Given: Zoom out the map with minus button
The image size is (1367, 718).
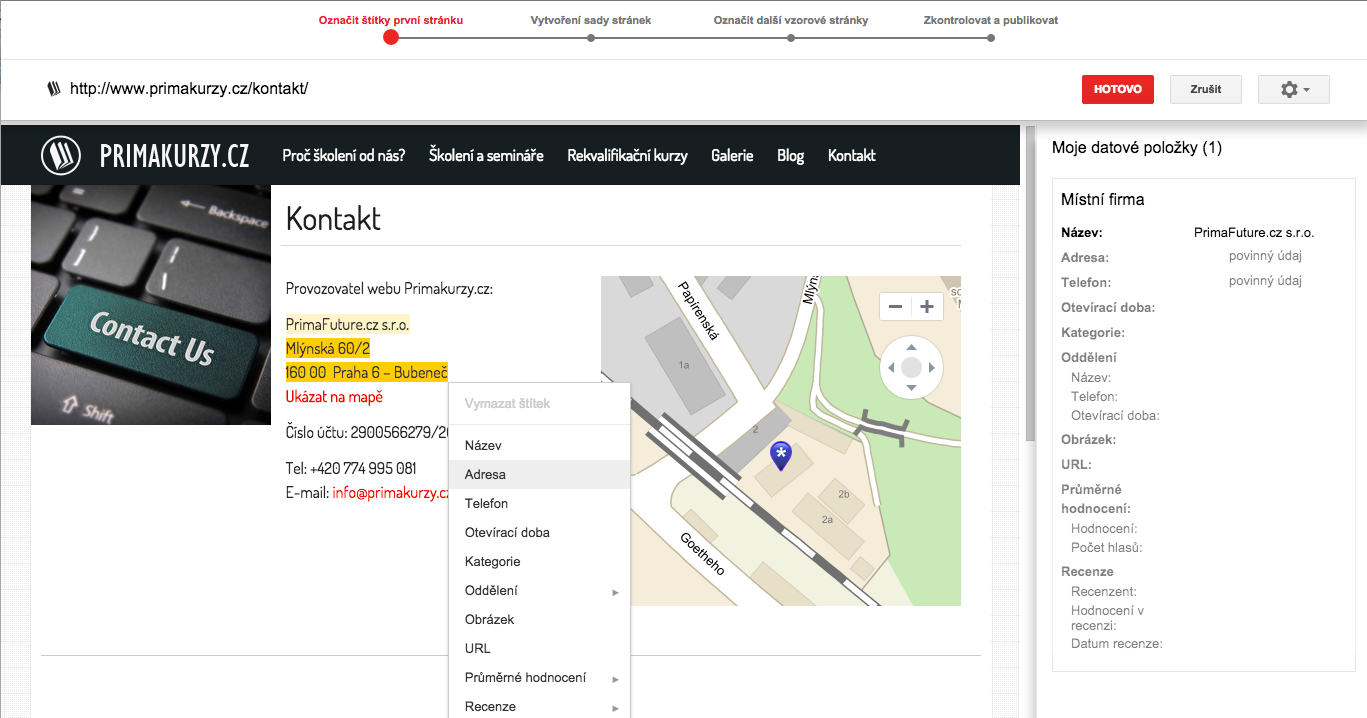Looking at the screenshot, I should (896, 307).
